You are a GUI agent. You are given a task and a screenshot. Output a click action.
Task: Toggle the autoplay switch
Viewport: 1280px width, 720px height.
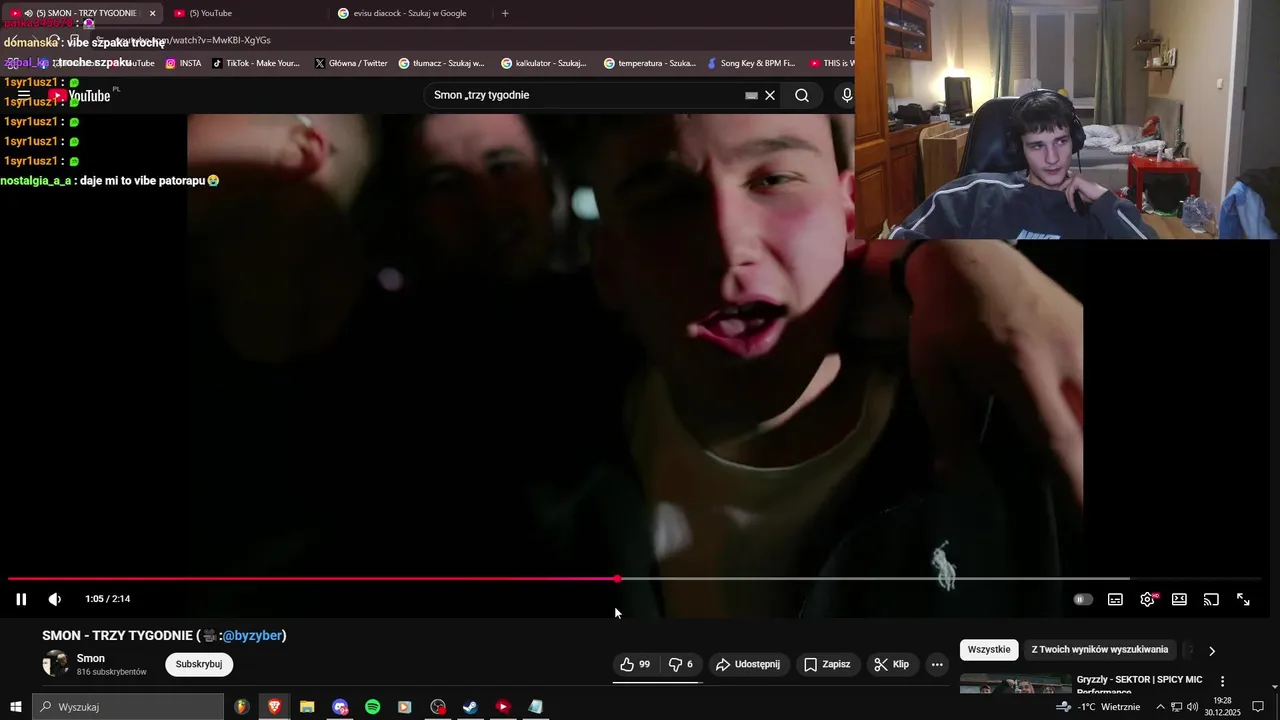pos(1083,599)
